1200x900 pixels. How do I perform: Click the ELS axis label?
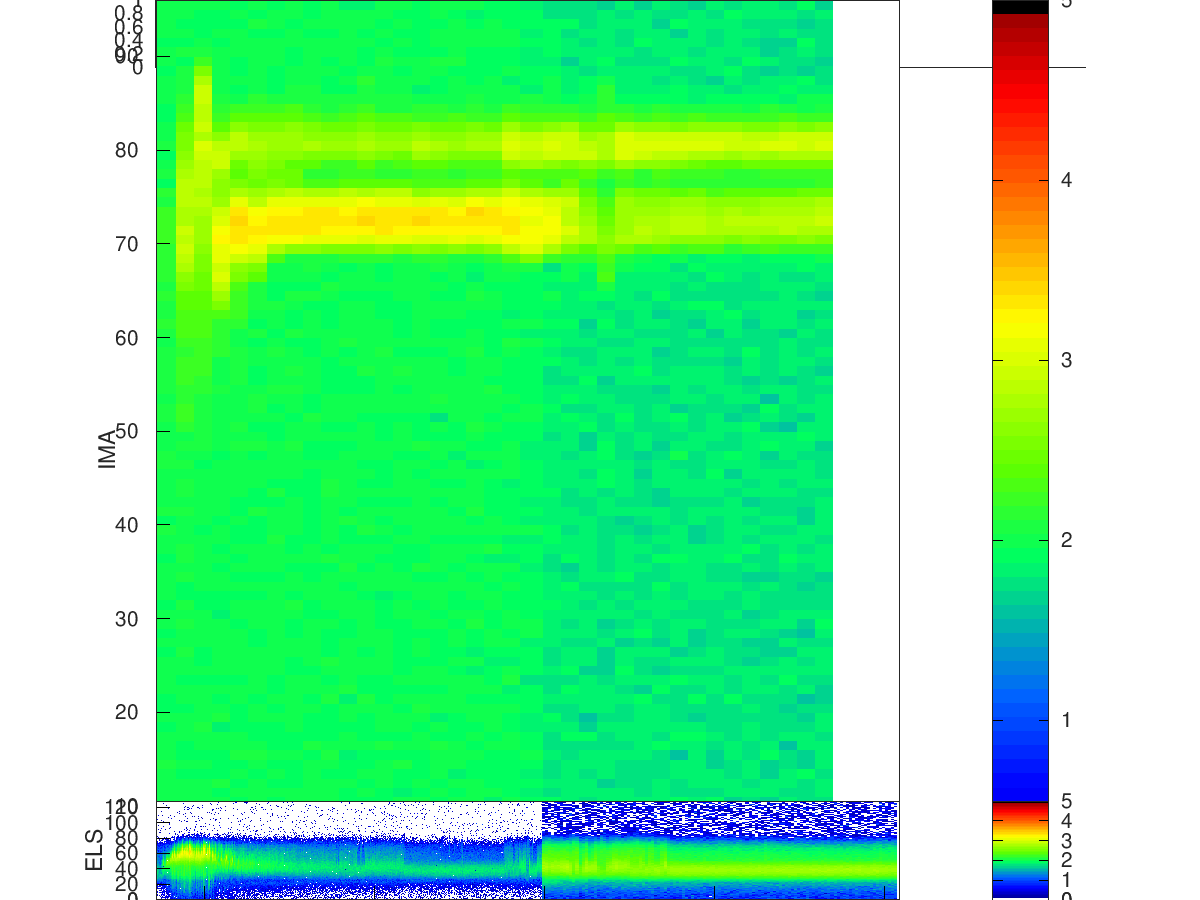point(95,850)
